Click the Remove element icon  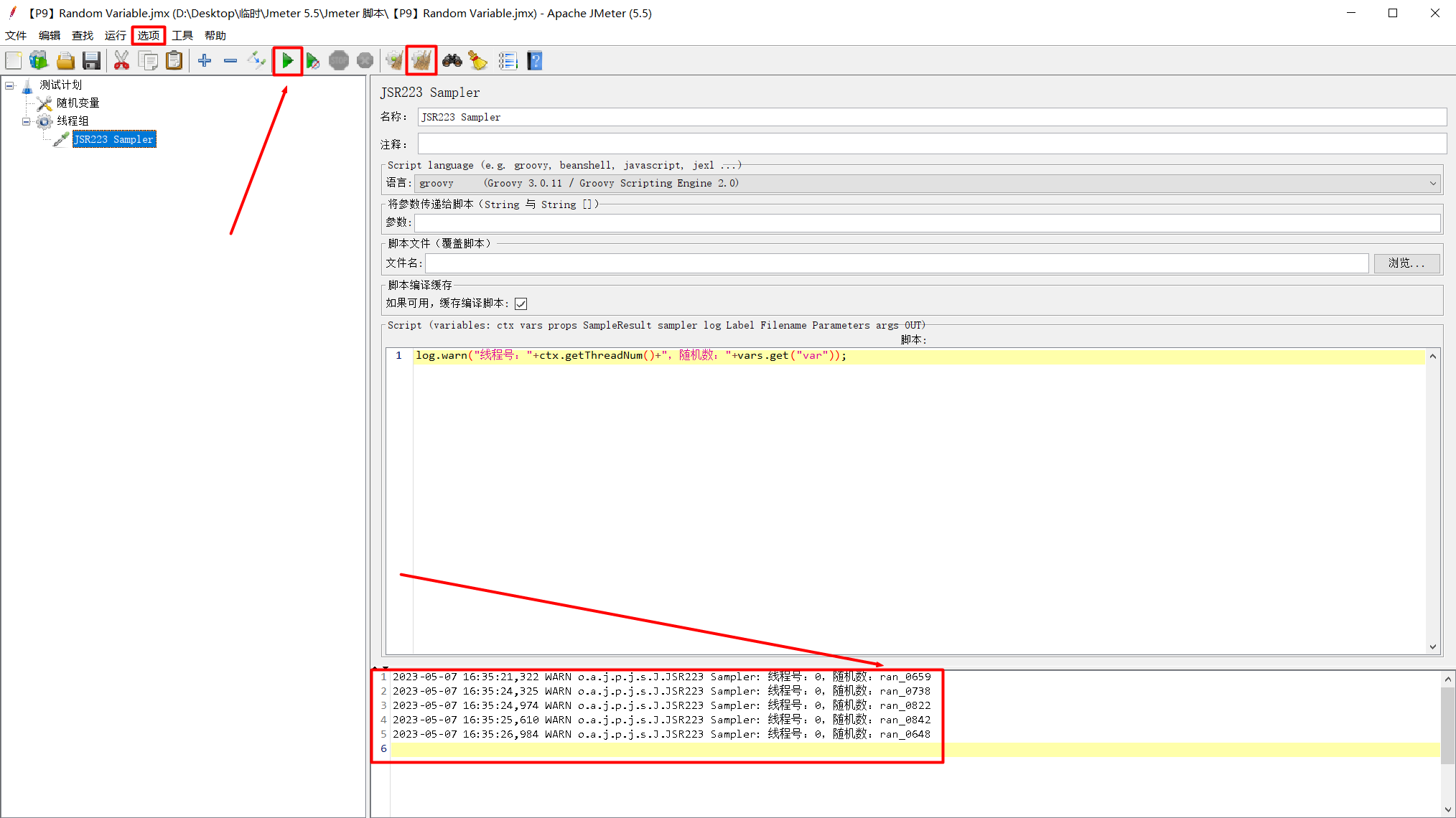229,61
